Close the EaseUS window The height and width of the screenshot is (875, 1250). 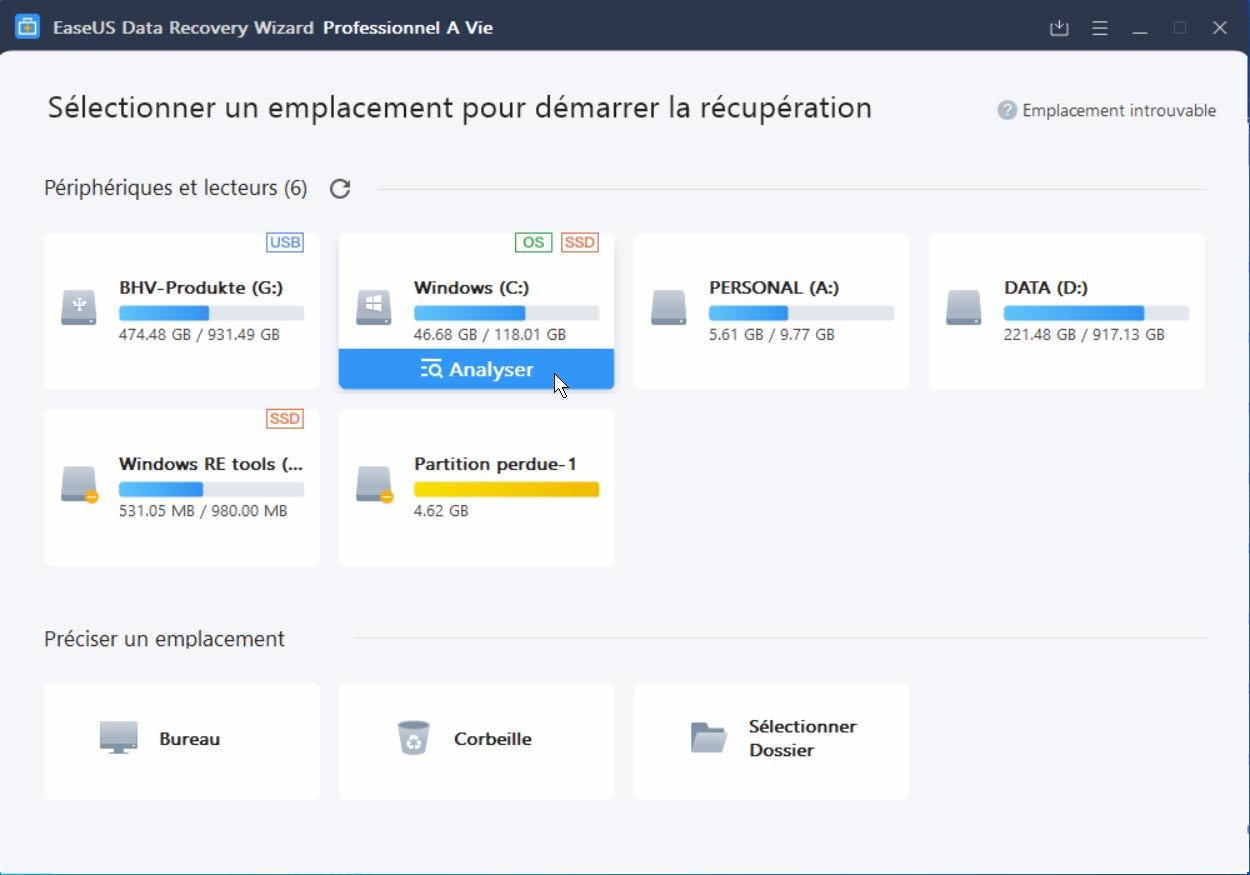[x=1220, y=28]
